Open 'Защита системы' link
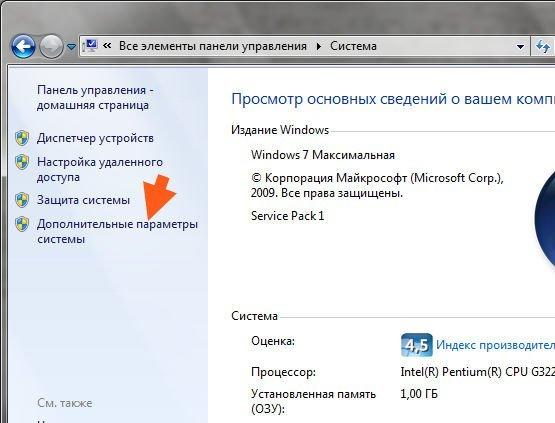 tap(83, 200)
